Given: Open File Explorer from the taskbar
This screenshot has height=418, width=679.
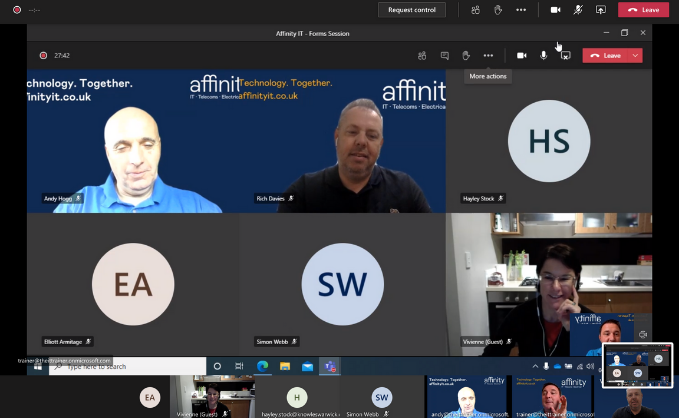Looking at the screenshot, I should coord(285,366).
